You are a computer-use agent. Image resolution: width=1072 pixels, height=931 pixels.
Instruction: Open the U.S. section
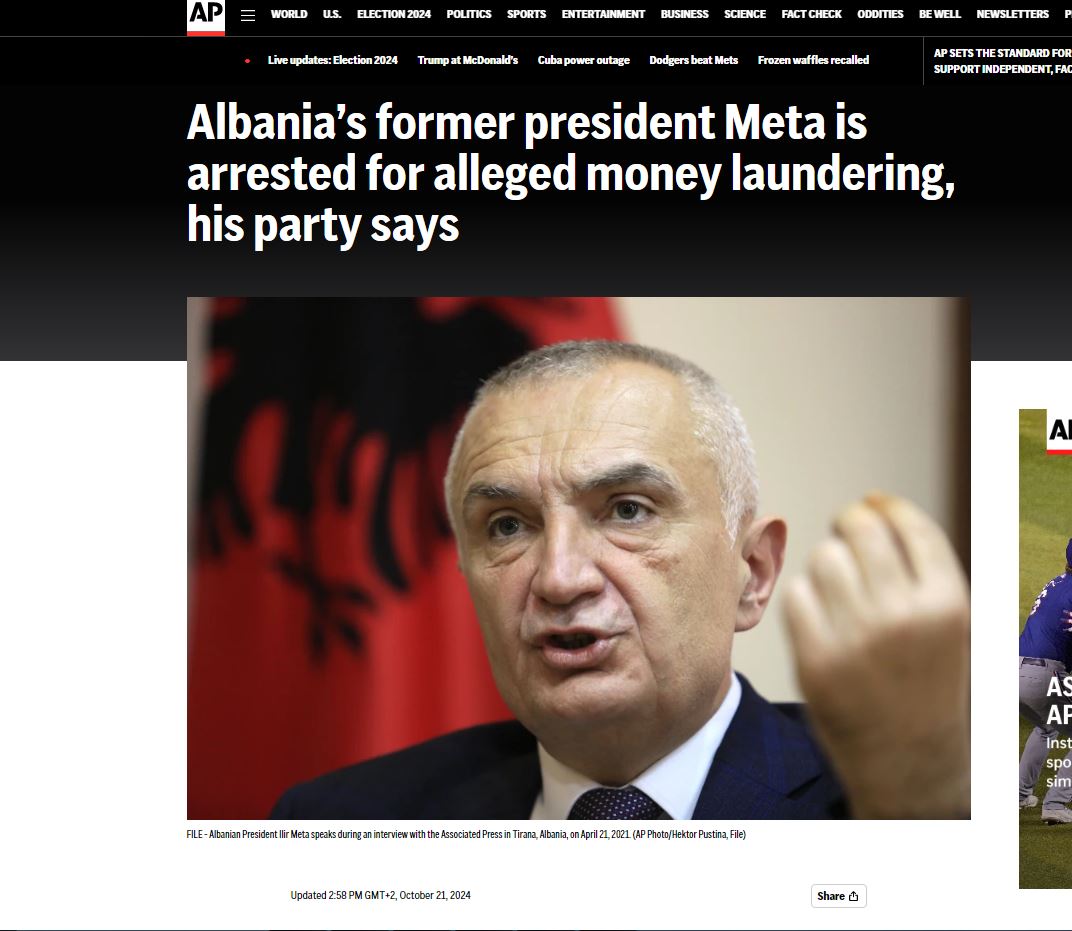[332, 14]
